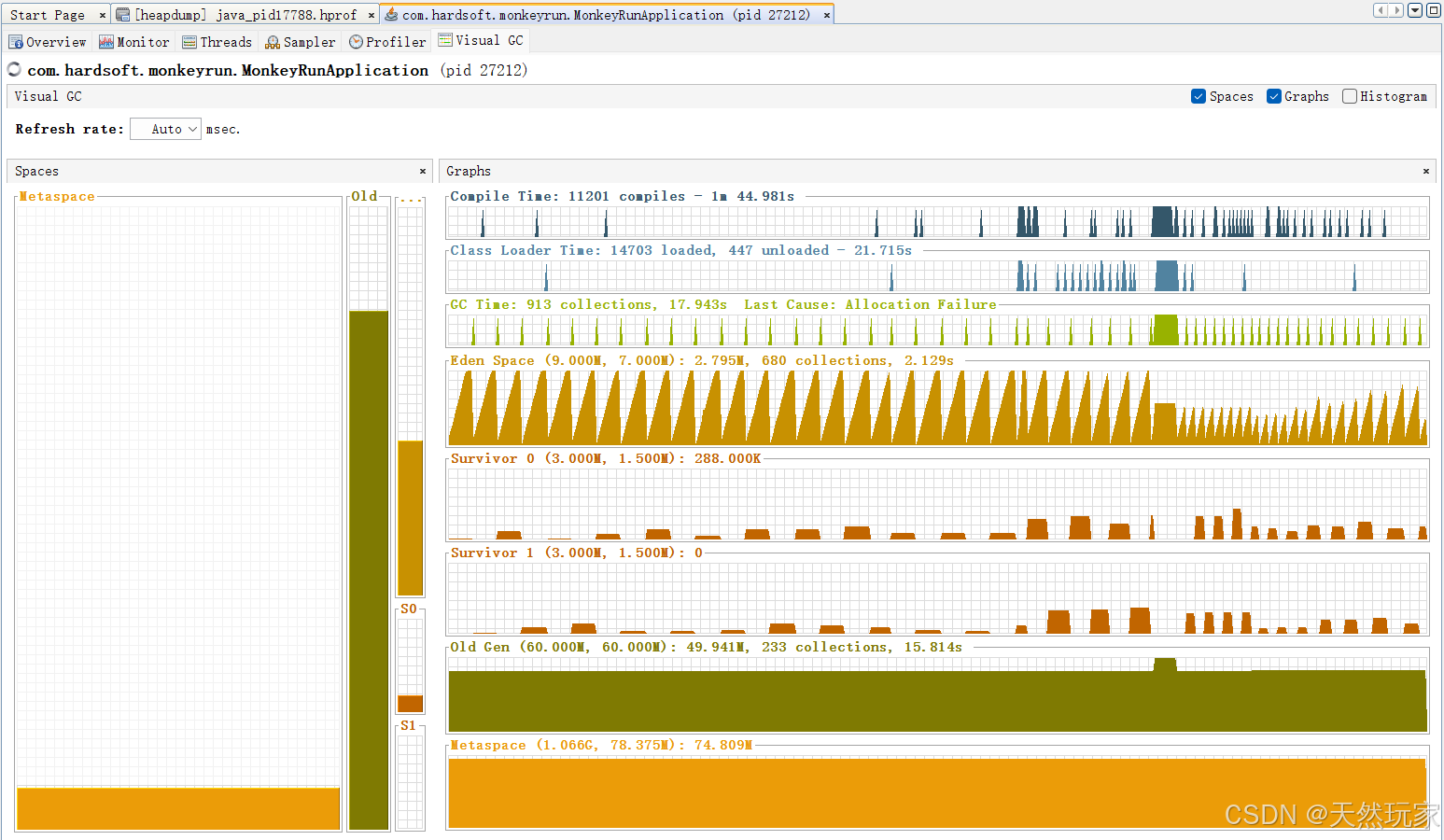Select the MonkeyRunApplication pid 27212 tab
The height and width of the screenshot is (840, 1444).
click(606, 15)
